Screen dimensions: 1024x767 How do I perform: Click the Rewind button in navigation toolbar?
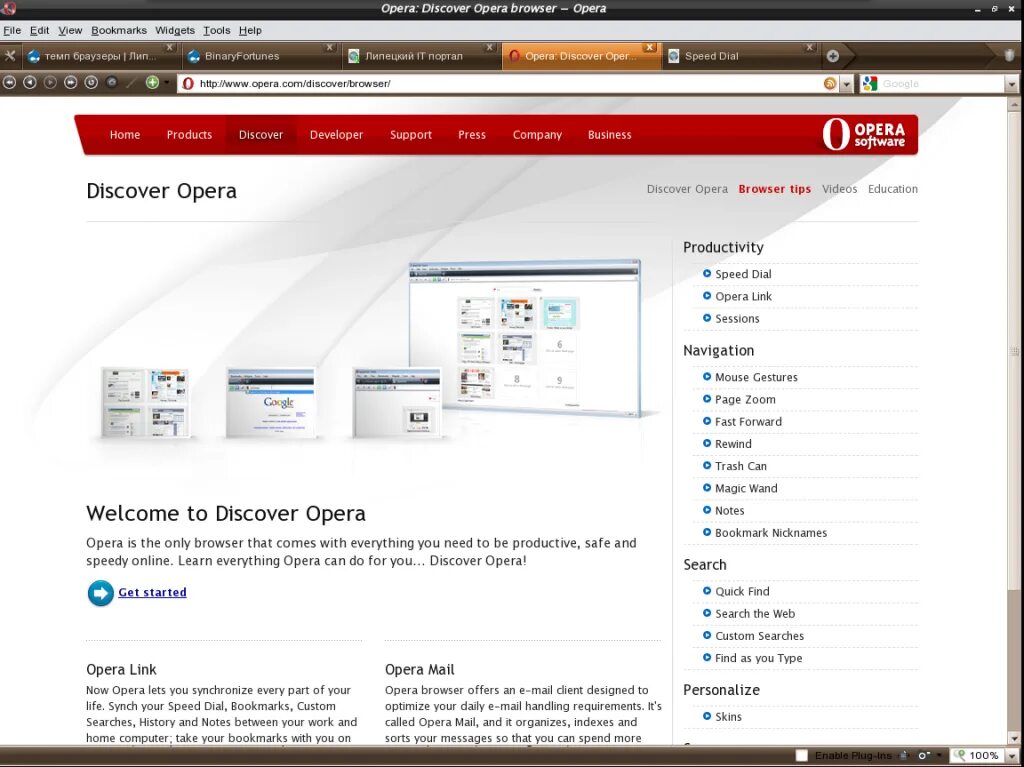tap(10, 82)
